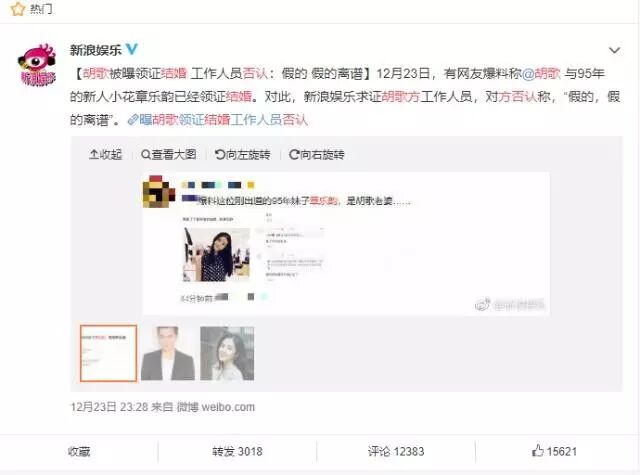Select the smiling woman thumbnail
The height and width of the screenshot is (475, 640).
227,353
